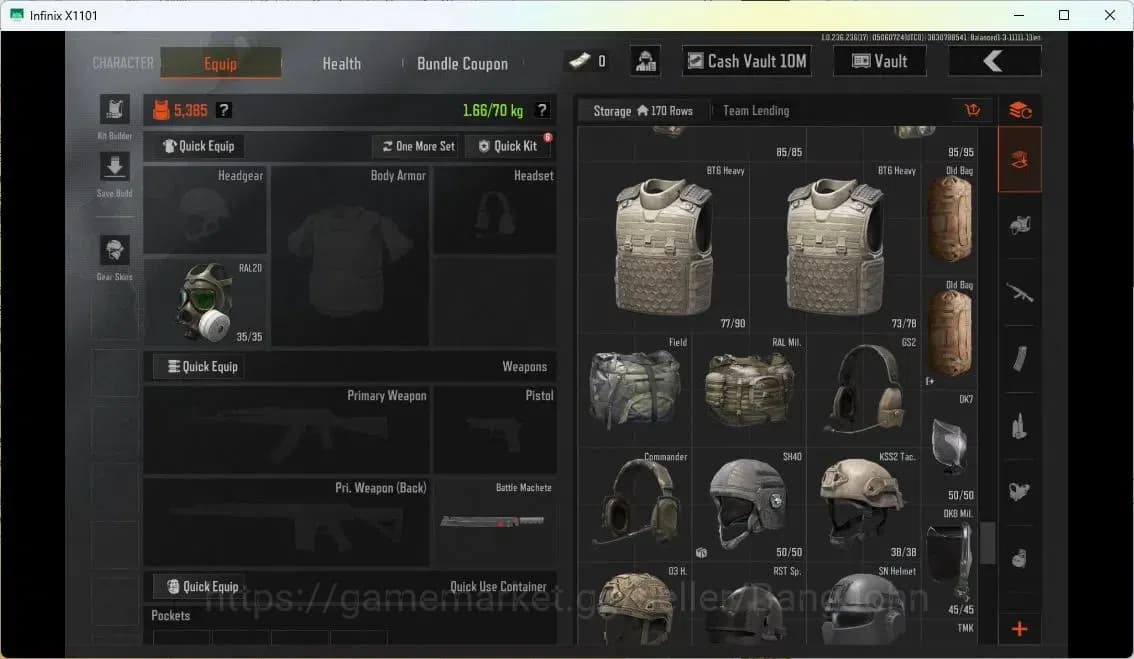Image resolution: width=1134 pixels, height=659 pixels.
Task: Maximize the Infinix X1101 window
Action: tap(1064, 15)
